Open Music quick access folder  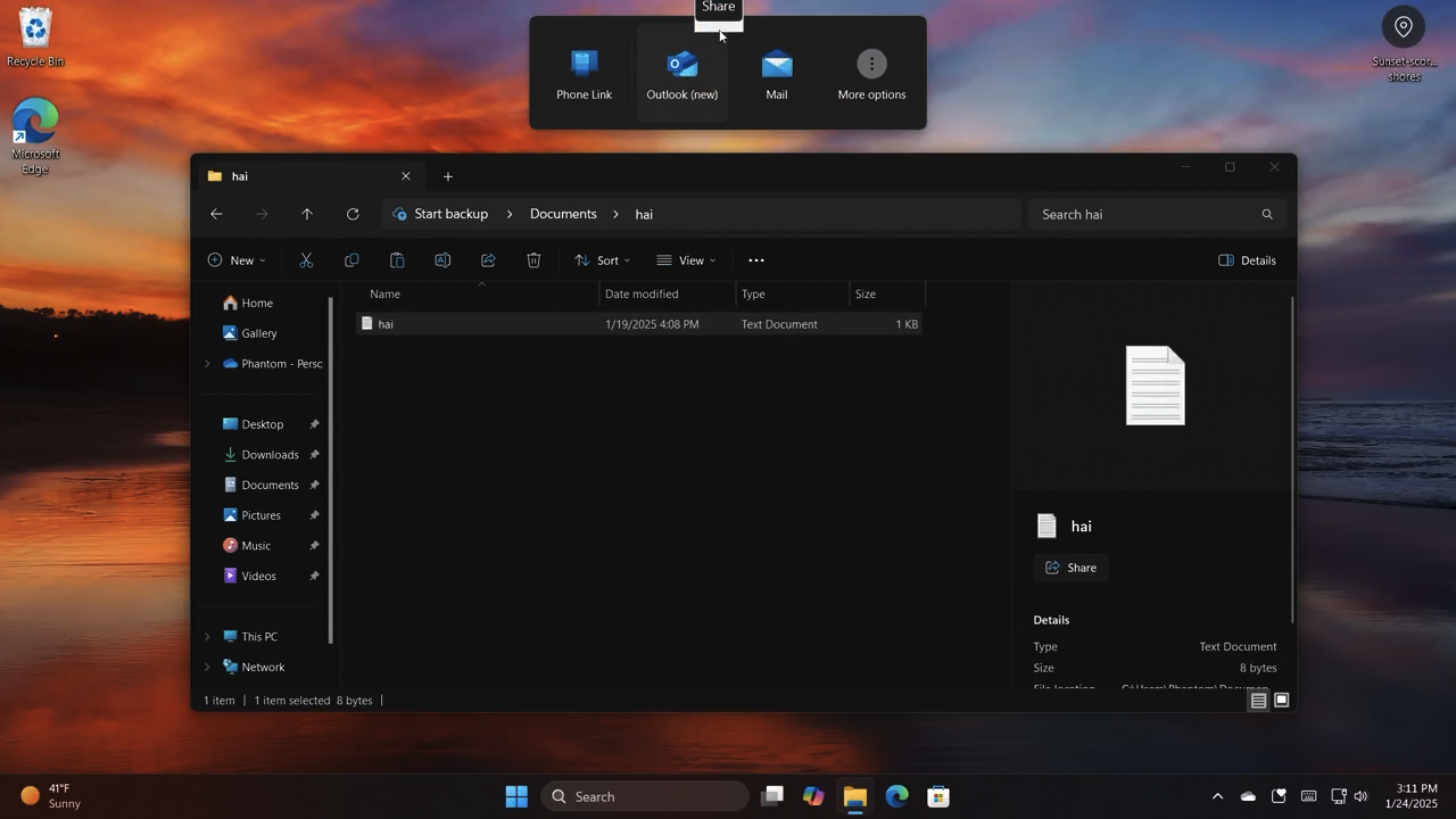(256, 546)
